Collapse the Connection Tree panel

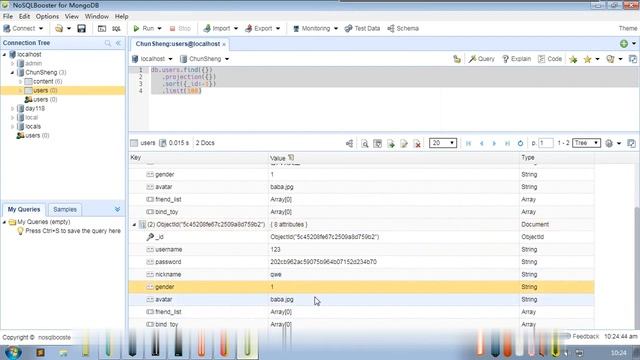(118, 43)
